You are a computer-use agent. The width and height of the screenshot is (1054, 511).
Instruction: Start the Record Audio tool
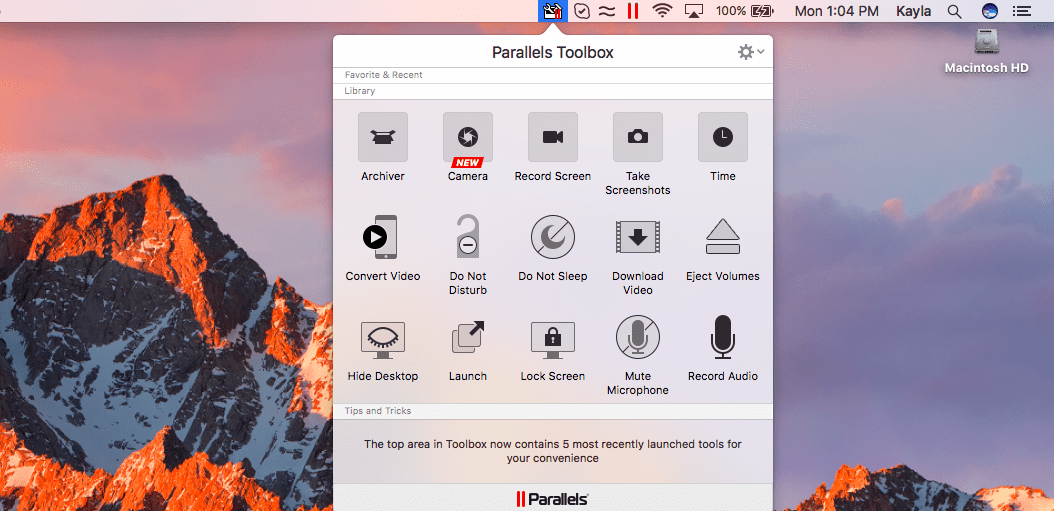click(x=722, y=338)
